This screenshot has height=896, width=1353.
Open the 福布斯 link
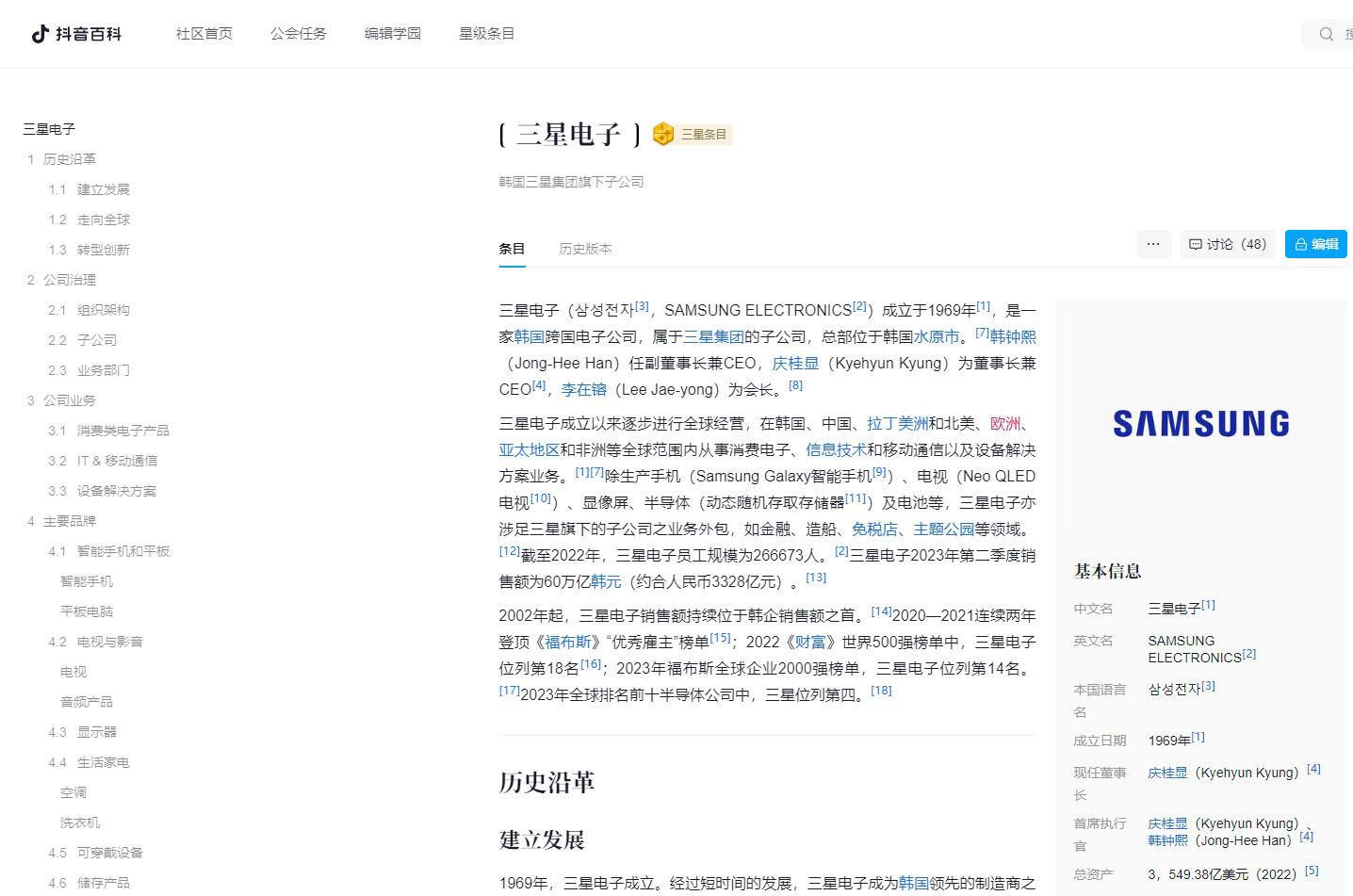pos(568,642)
